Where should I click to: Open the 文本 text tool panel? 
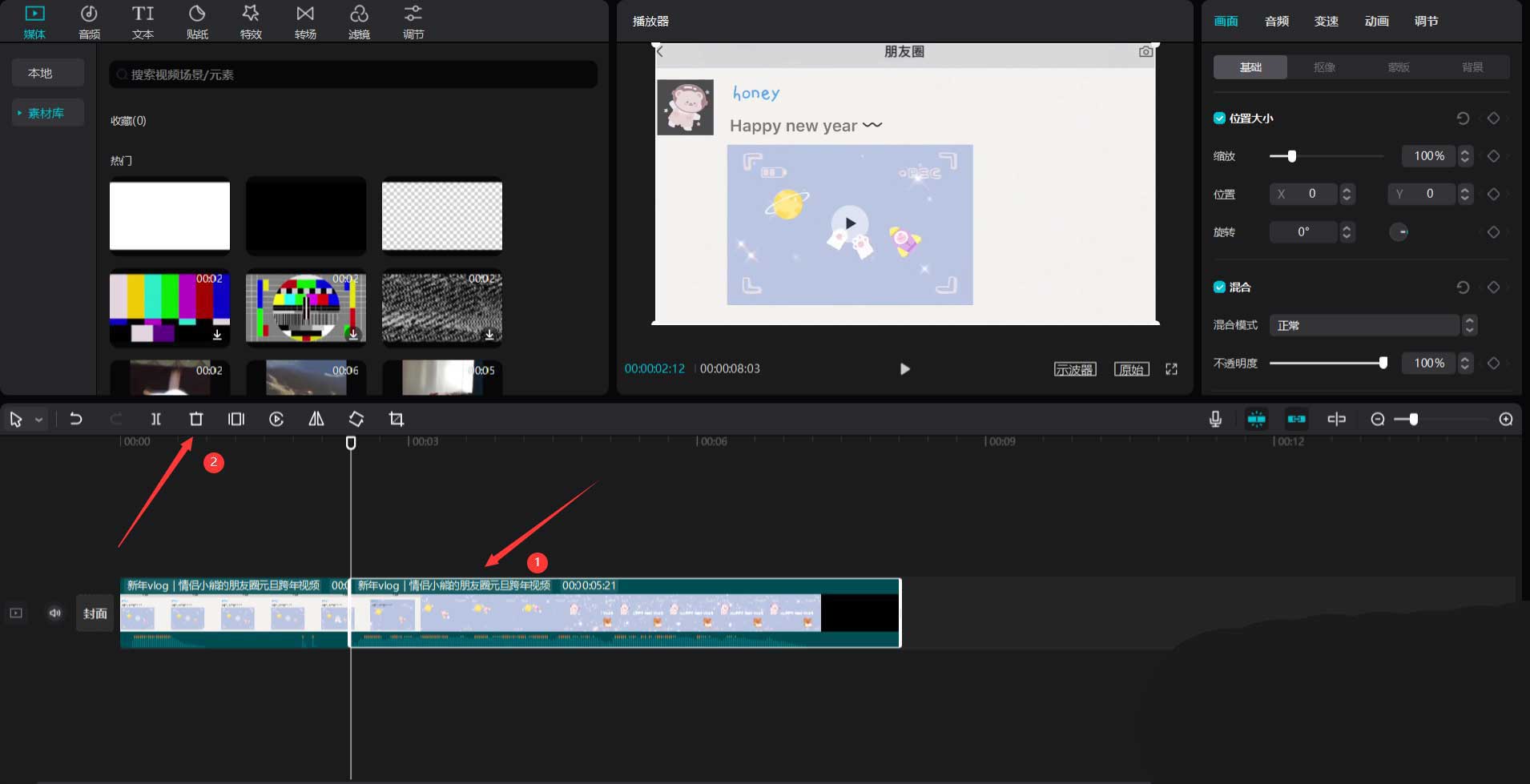(x=143, y=22)
